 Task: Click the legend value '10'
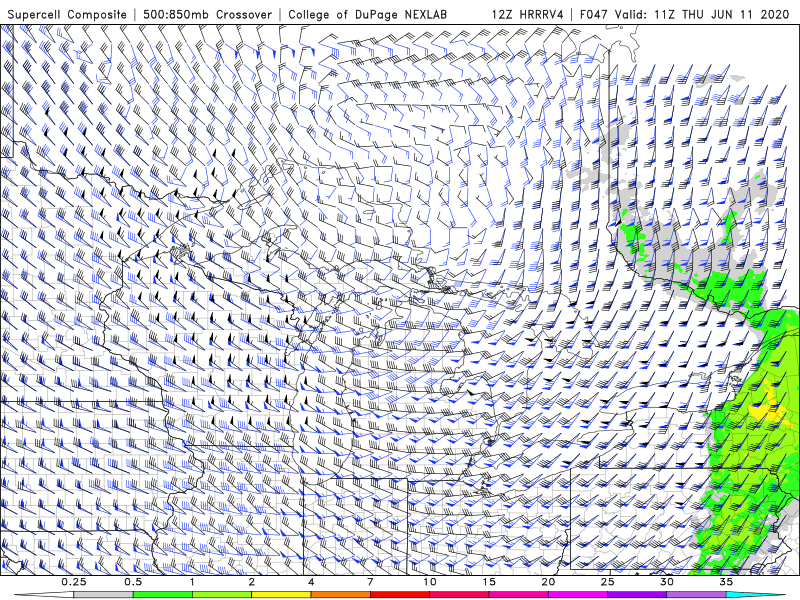430,582
